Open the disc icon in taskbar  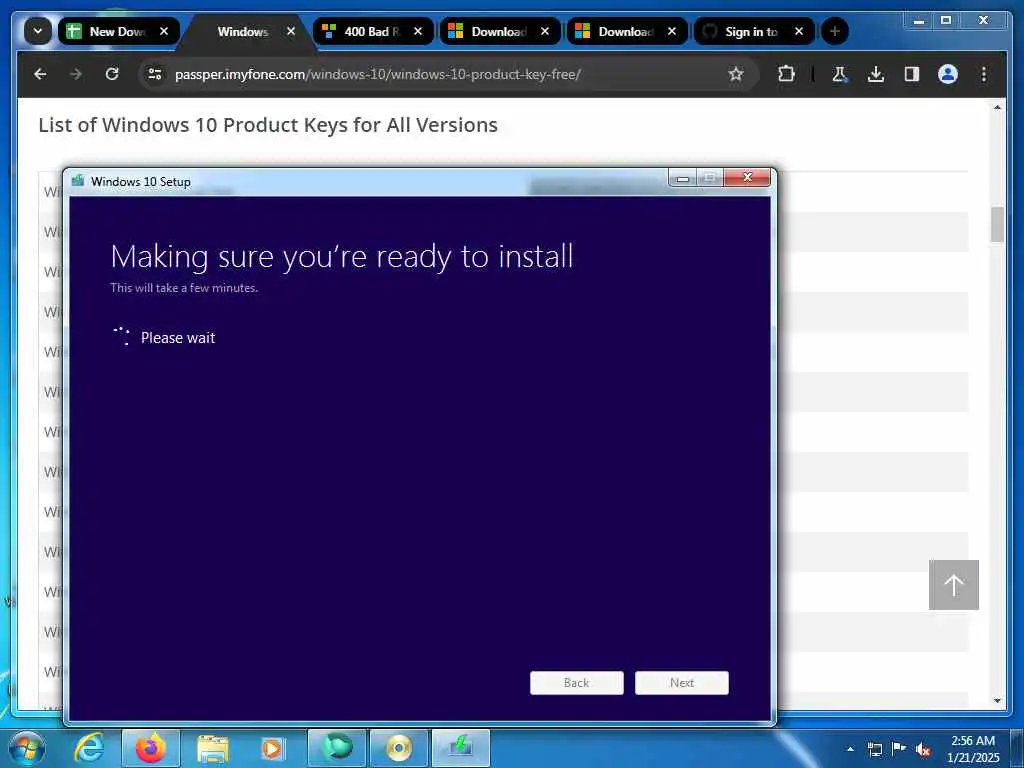click(399, 748)
